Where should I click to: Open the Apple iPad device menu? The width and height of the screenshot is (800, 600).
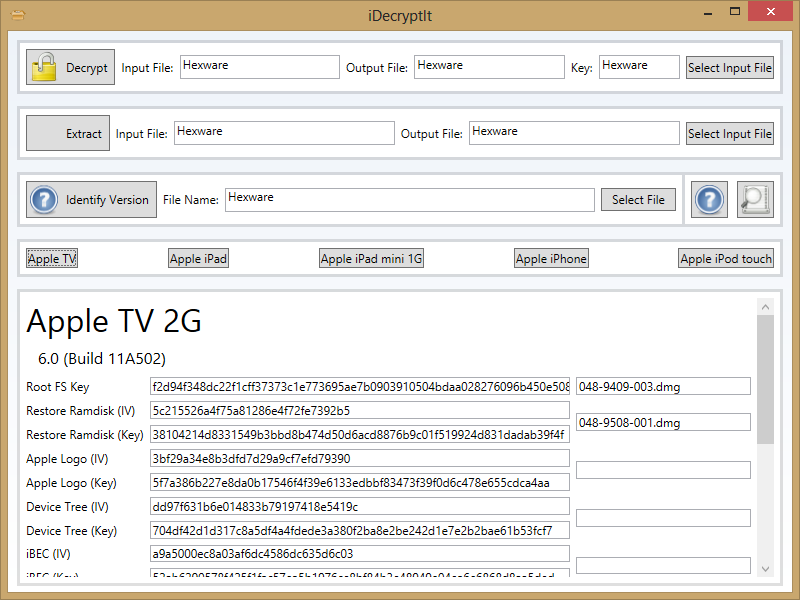(x=198, y=259)
